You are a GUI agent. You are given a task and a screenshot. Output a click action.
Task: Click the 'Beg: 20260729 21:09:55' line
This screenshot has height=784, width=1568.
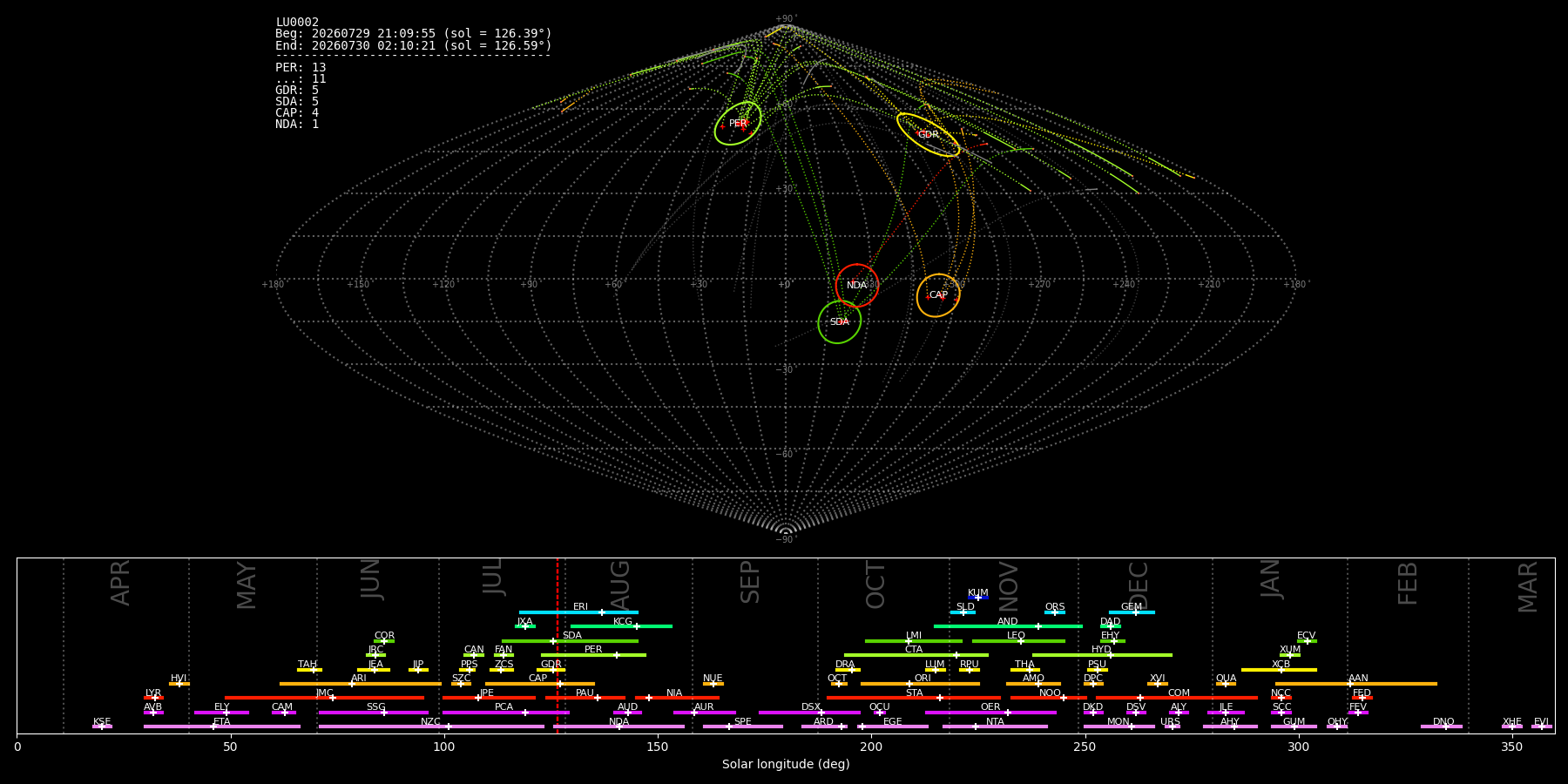(x=414, y=34)
